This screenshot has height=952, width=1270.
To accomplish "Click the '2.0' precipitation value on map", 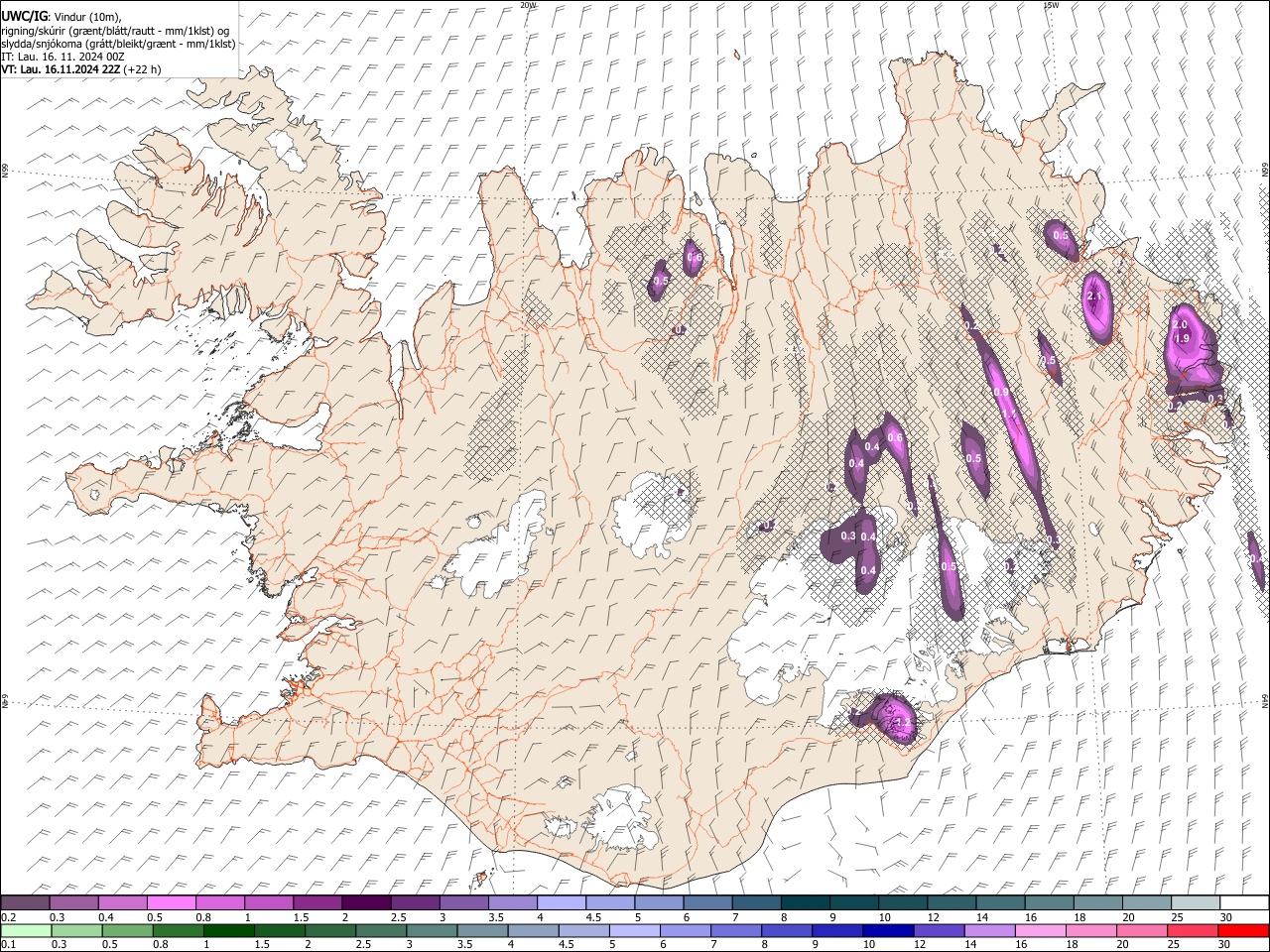I will [1180, 324].
